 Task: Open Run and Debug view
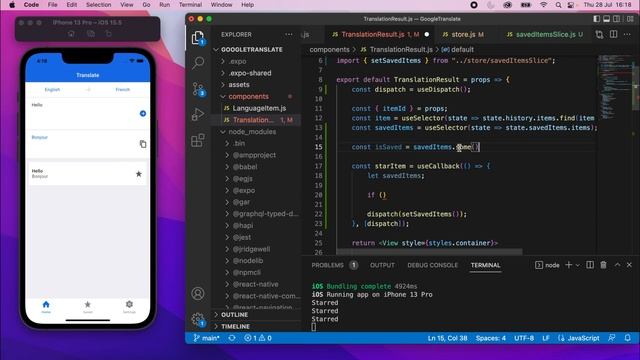point(198,114)
